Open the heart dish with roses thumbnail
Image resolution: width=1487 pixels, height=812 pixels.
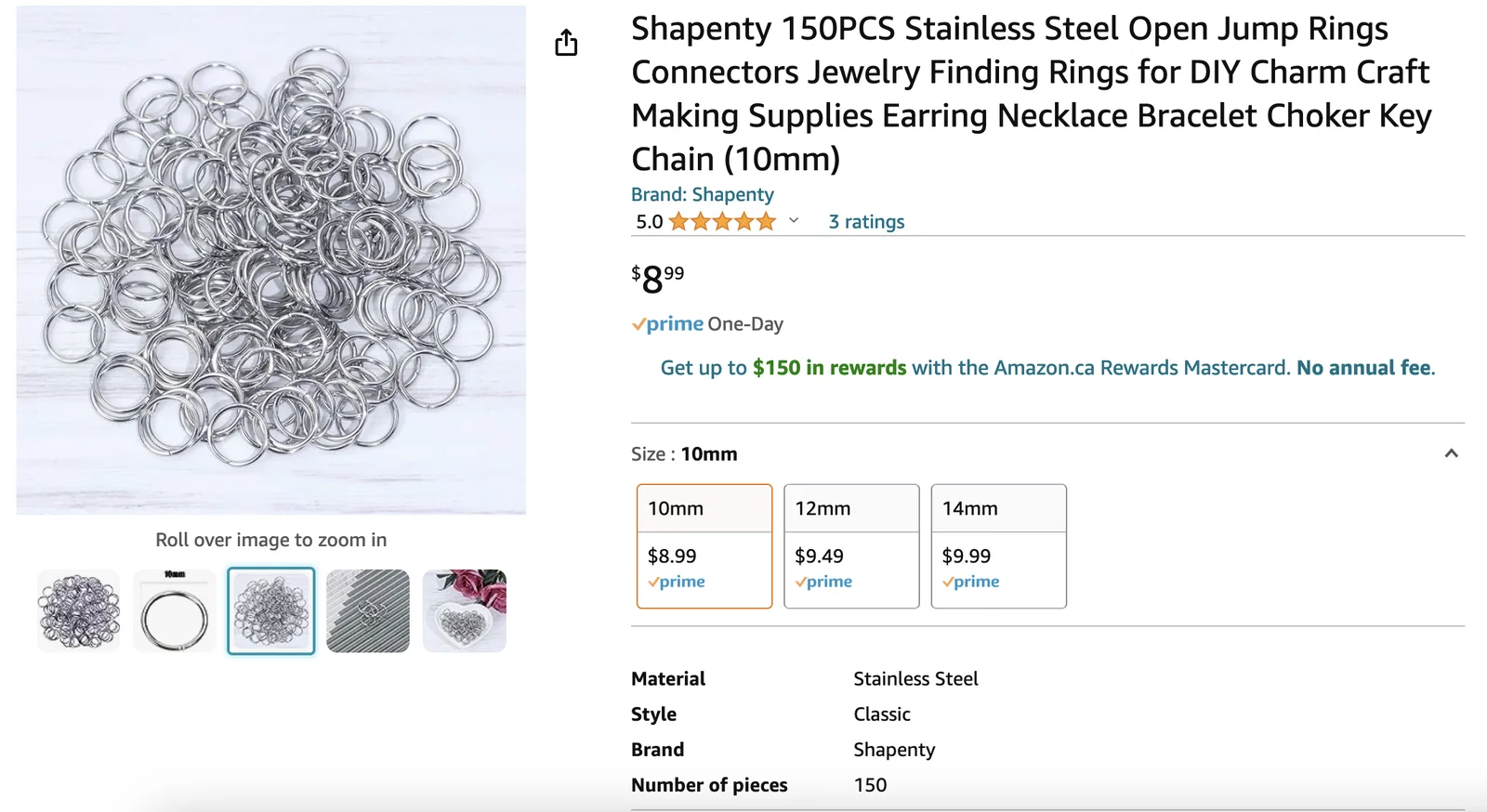point(465,611)
